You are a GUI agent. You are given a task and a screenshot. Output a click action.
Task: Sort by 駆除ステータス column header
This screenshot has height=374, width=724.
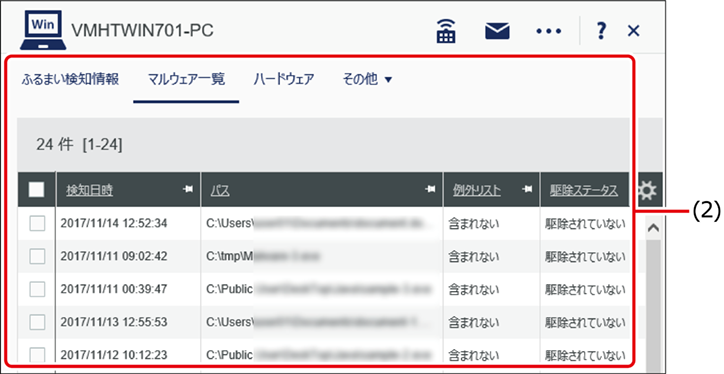(x=584, y=190)
